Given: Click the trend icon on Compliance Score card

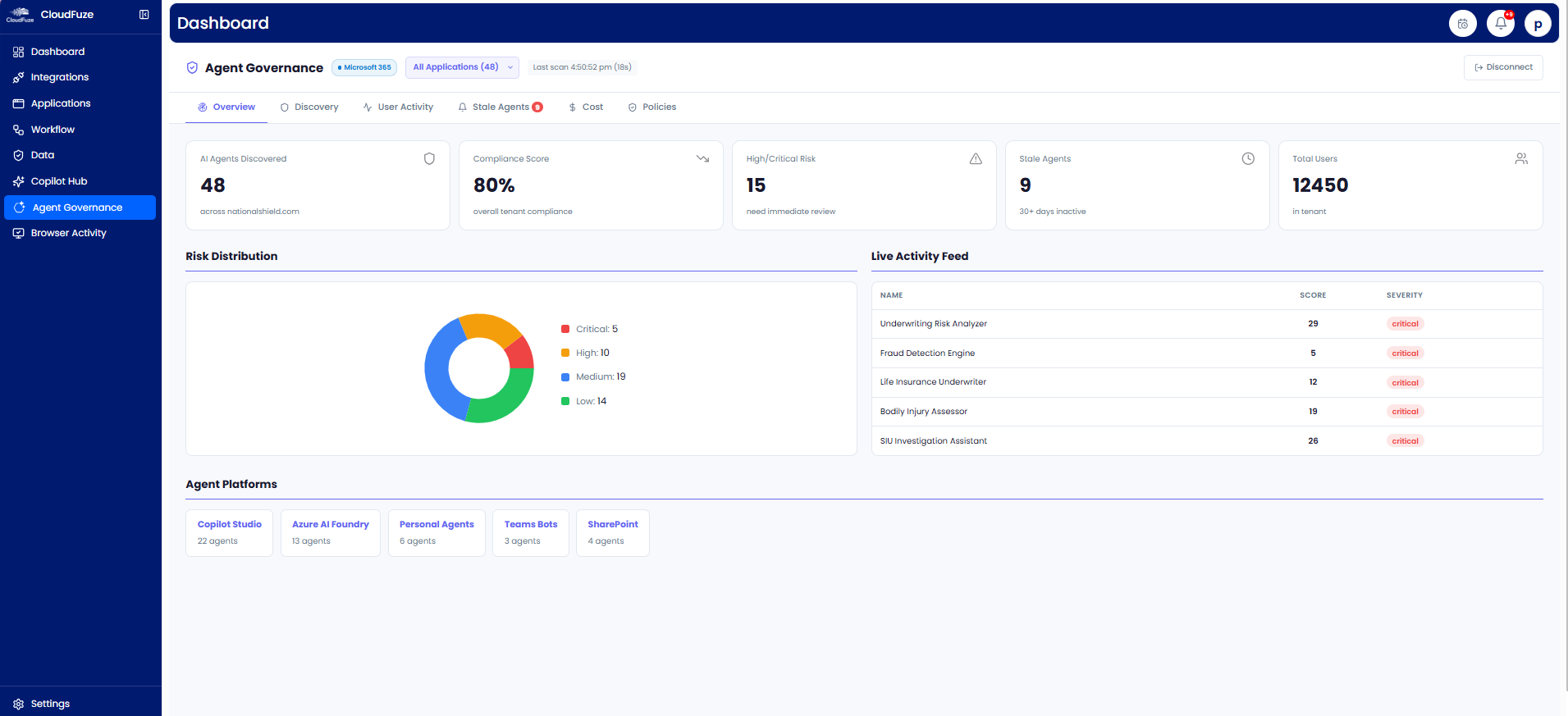Looking at the screenshot, I should 702,159.
